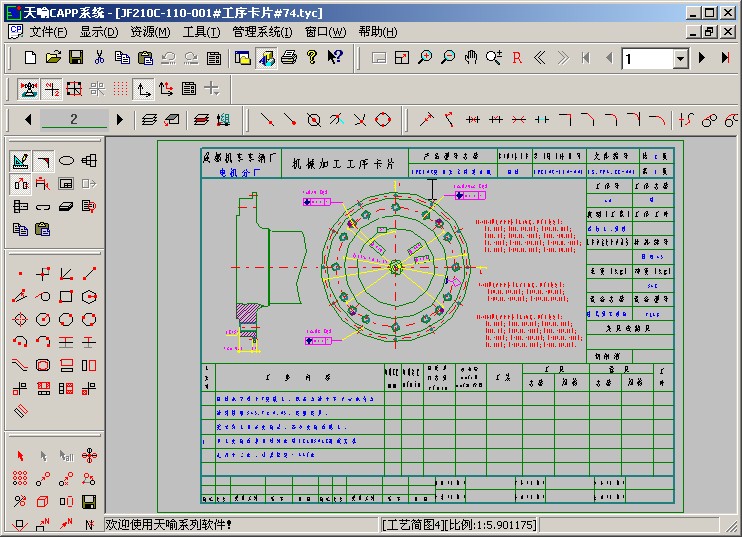Click the Copy icon in main toolbar
742x537 pixels.
[x=122, y=58]
